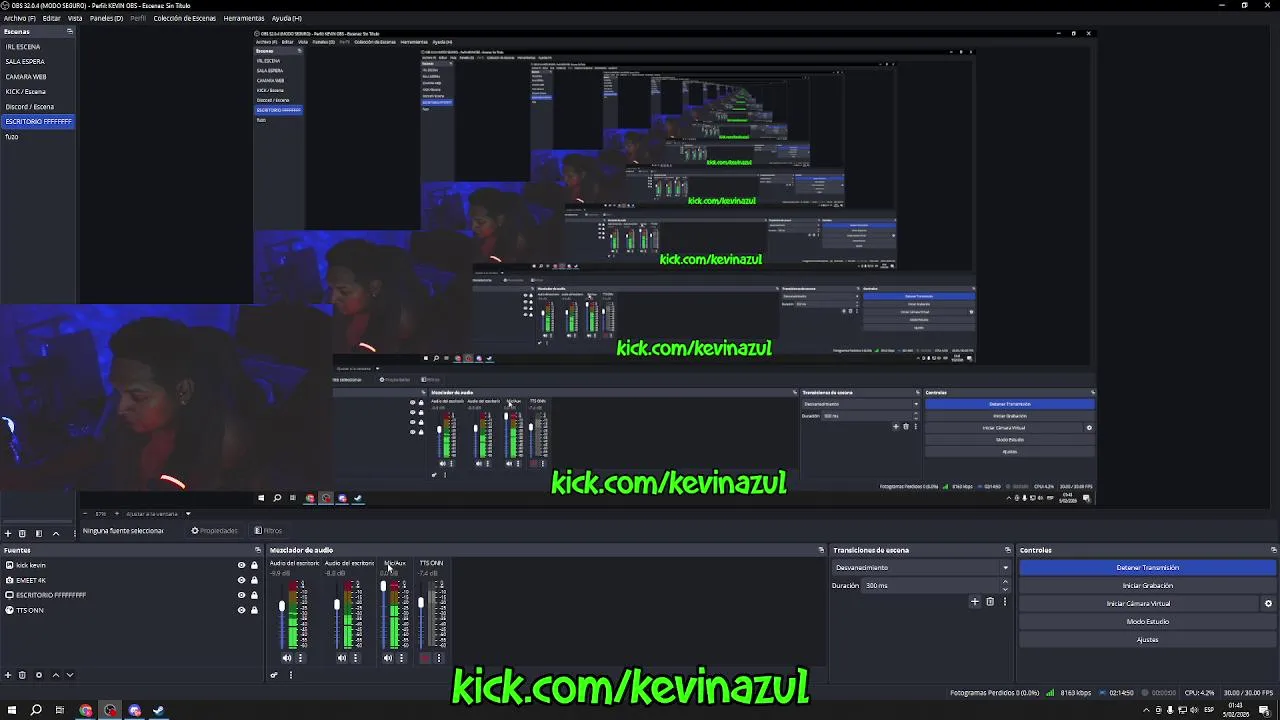Image resolution: width=1280 pixels, height=720 pixels.
Task: Open Propiedades button above the Fuentes panel
Action: (214, 531)
